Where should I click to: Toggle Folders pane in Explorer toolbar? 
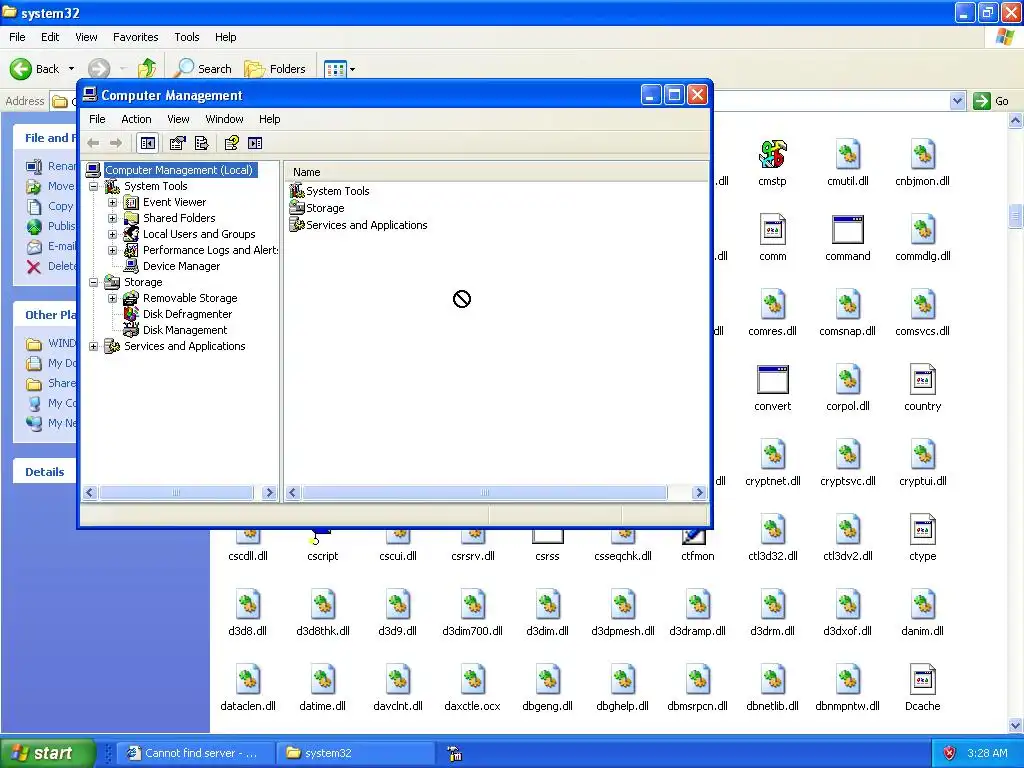pos(275,69)
